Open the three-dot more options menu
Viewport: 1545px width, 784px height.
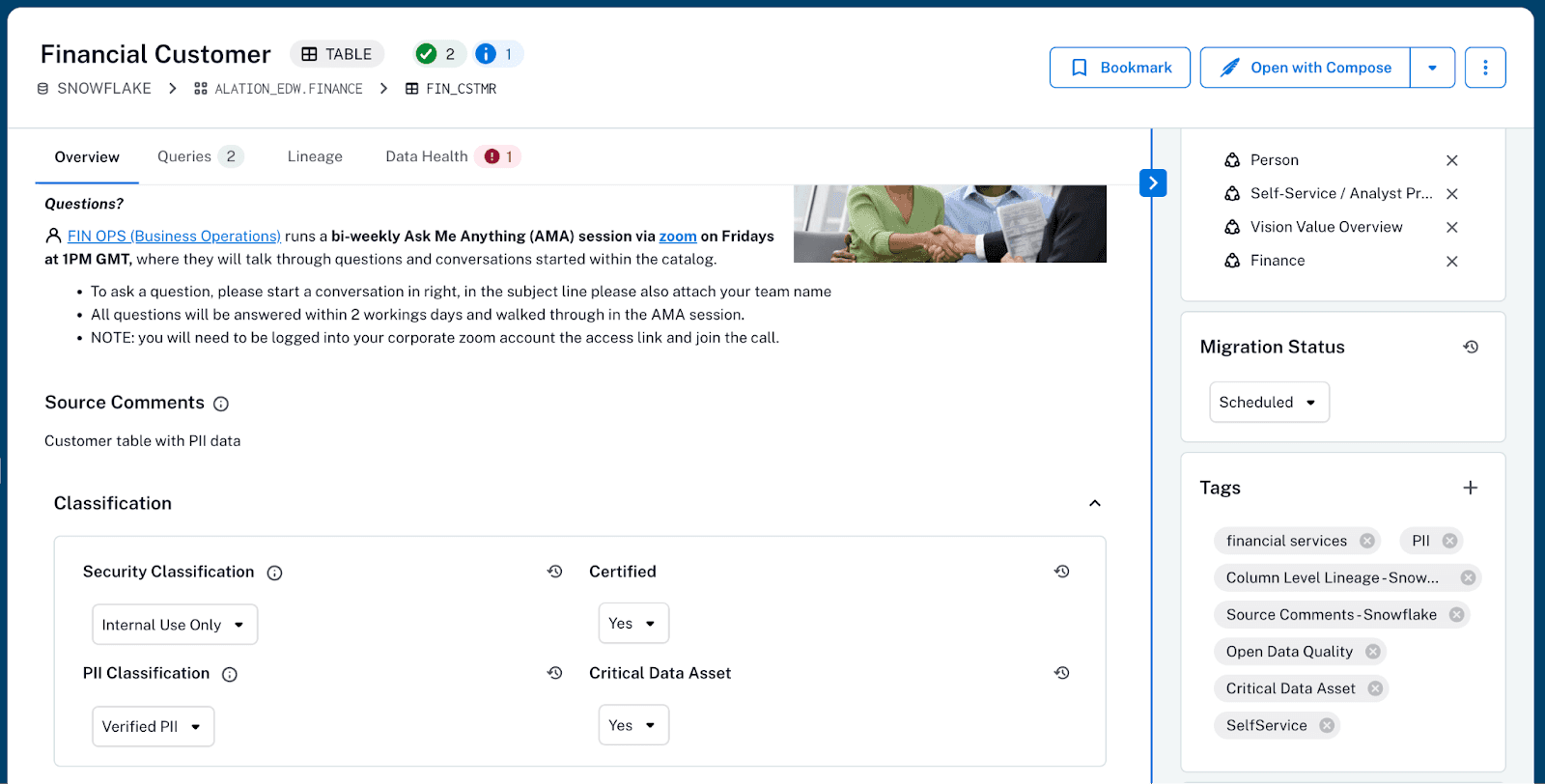click(x=1484, y=68)
